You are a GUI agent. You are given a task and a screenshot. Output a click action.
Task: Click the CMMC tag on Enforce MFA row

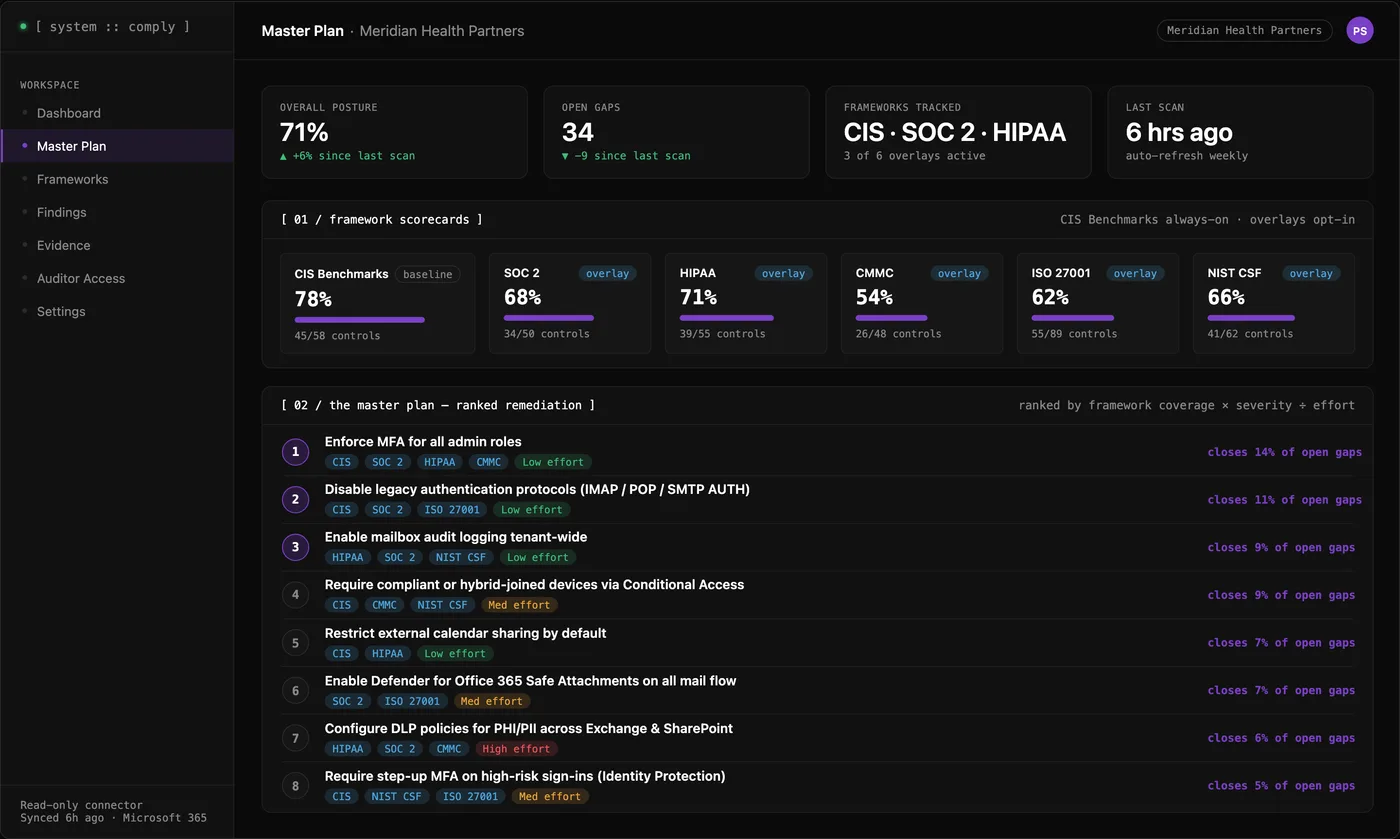tap(489, 462)
